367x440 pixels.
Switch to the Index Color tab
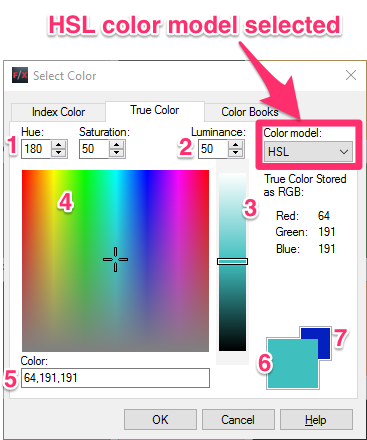coord(58,112)
